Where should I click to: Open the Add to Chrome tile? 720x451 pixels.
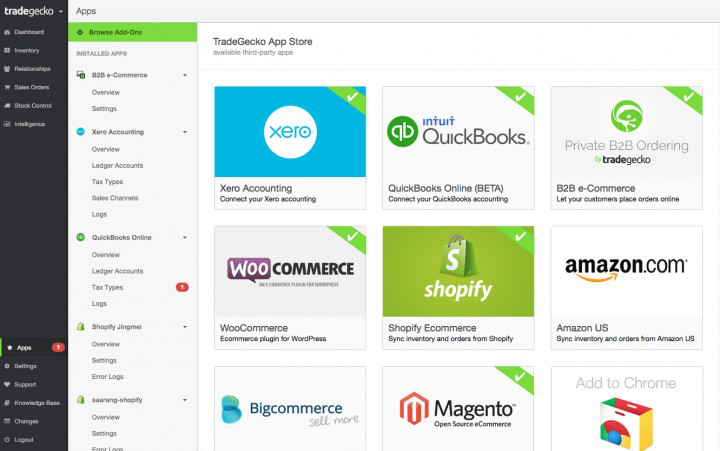pyautogui.click(x=627, y=409)
